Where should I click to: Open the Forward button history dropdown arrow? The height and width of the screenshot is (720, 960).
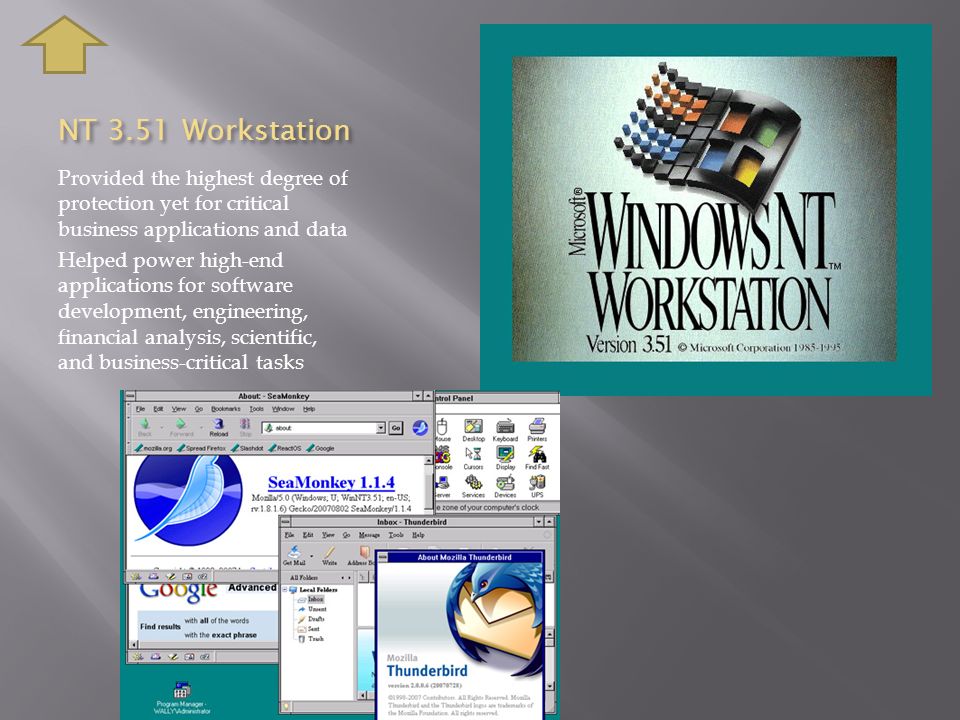click(x=201, y=427)
